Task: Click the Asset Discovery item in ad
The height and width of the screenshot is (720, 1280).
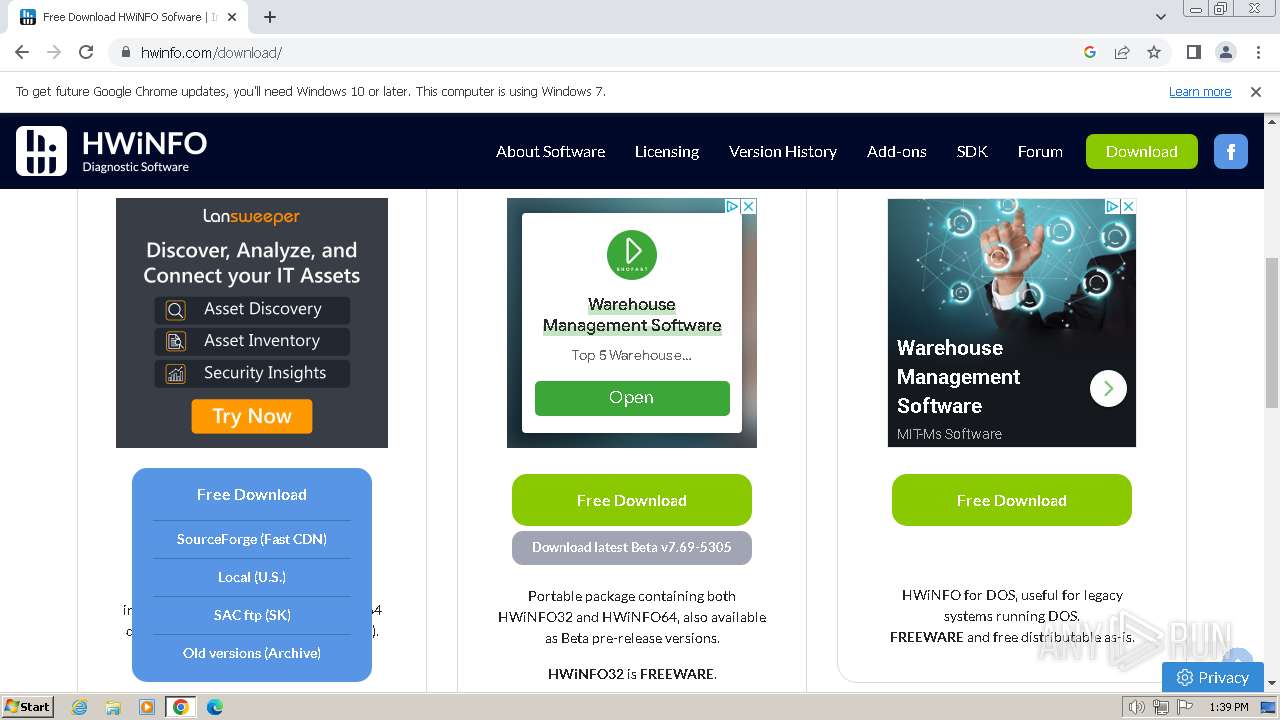Action: (x=252, y=309)
